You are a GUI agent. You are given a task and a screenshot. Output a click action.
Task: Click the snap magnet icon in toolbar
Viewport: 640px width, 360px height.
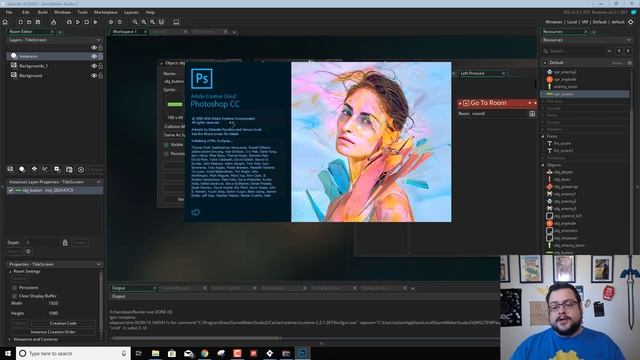click(x=161, y=22)
